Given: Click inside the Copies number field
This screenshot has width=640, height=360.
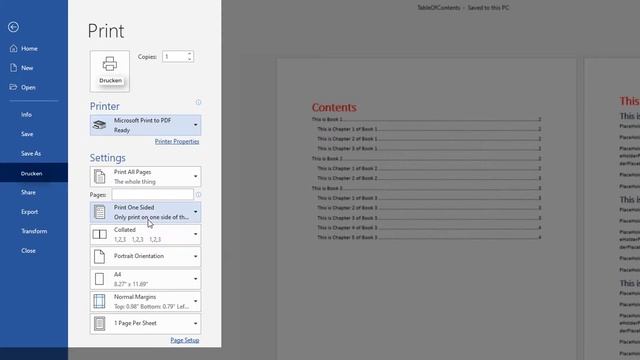Looking at the screenshot, I should click(x=174, y=57).
